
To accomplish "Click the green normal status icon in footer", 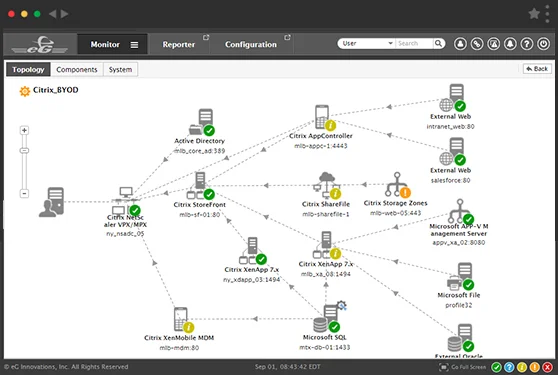I will point(496,367).
